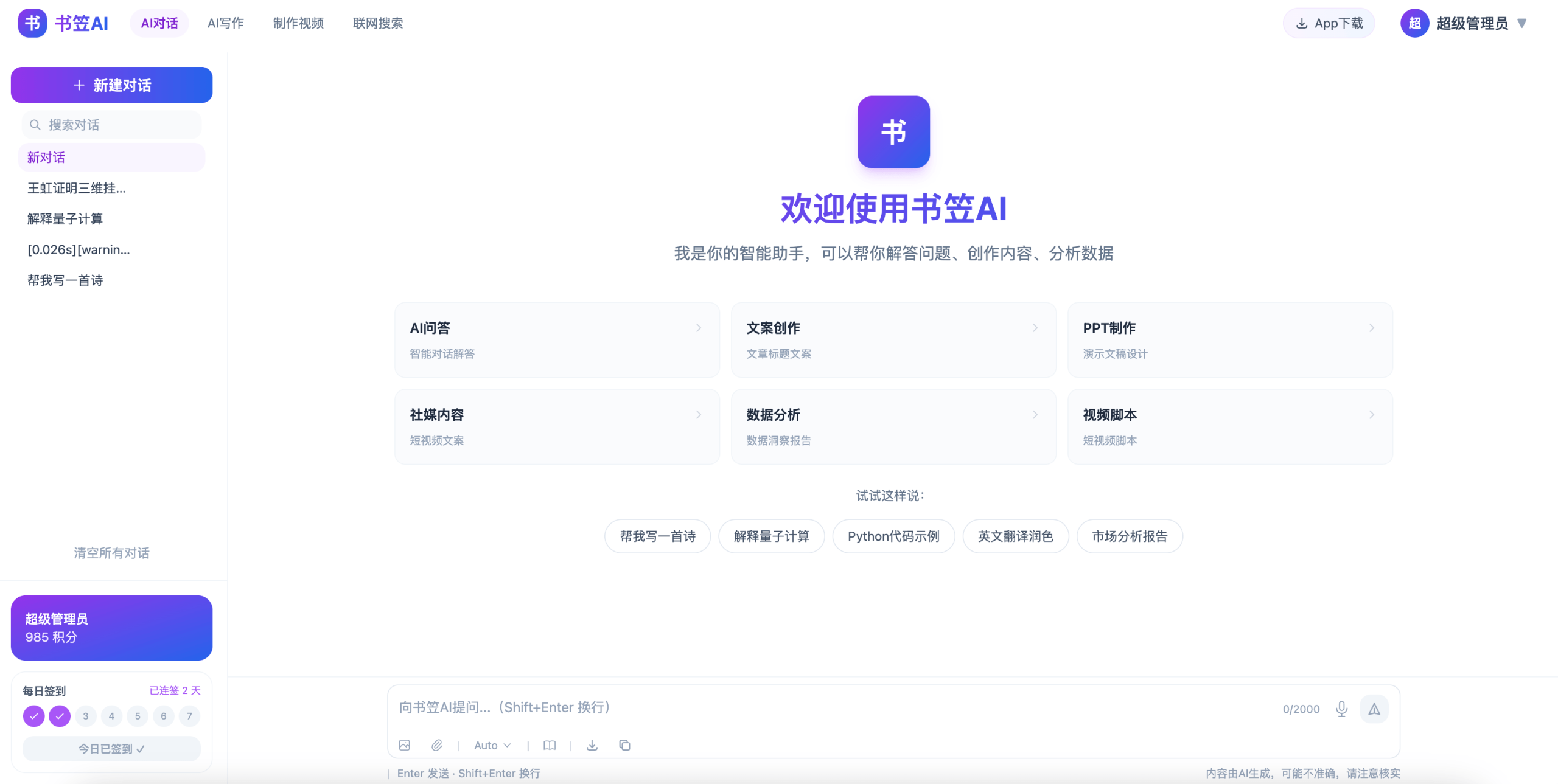Click the day 7 sign-in circle

coord(190,716)
